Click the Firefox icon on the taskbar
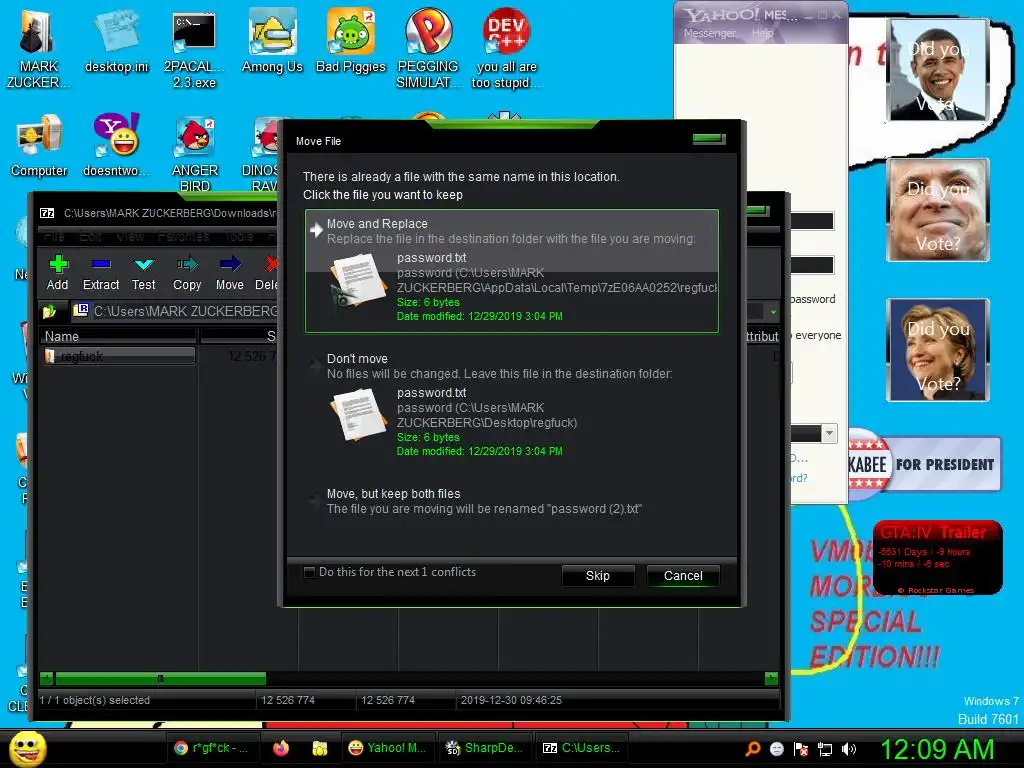1024x768 pixels. [x=281, y=748]
